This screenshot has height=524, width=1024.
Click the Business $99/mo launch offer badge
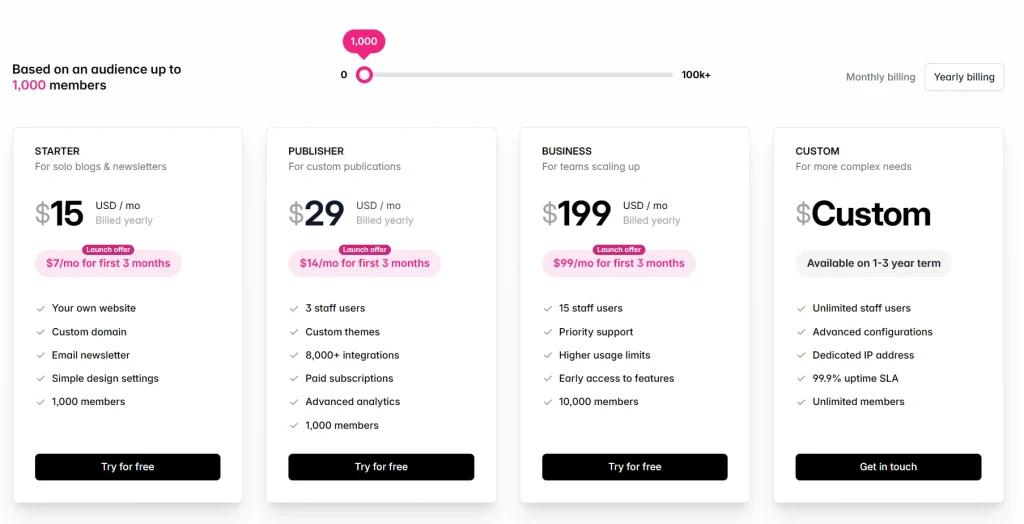(x=618, y=263)
